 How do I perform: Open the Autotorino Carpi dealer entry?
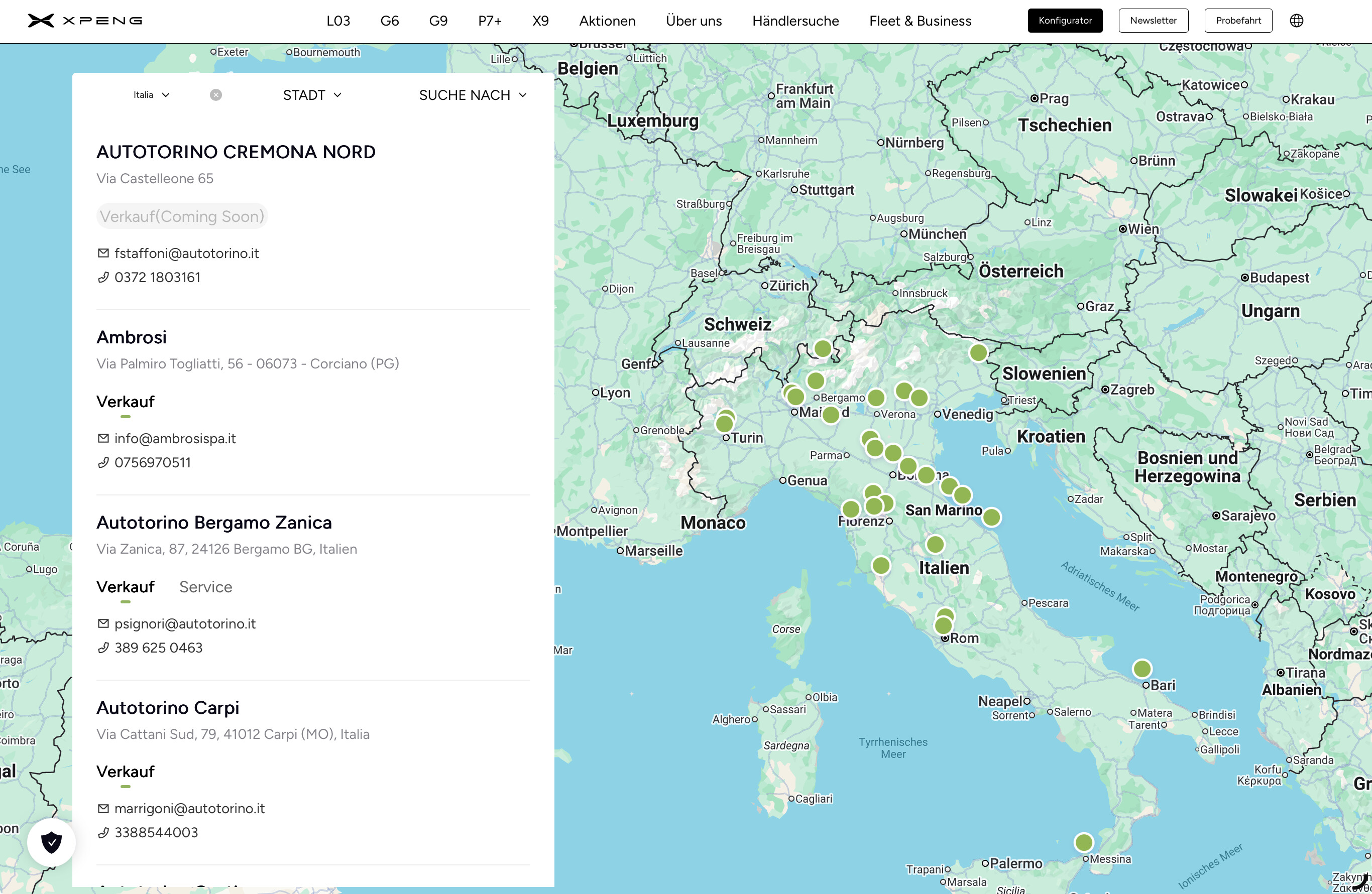168,707
